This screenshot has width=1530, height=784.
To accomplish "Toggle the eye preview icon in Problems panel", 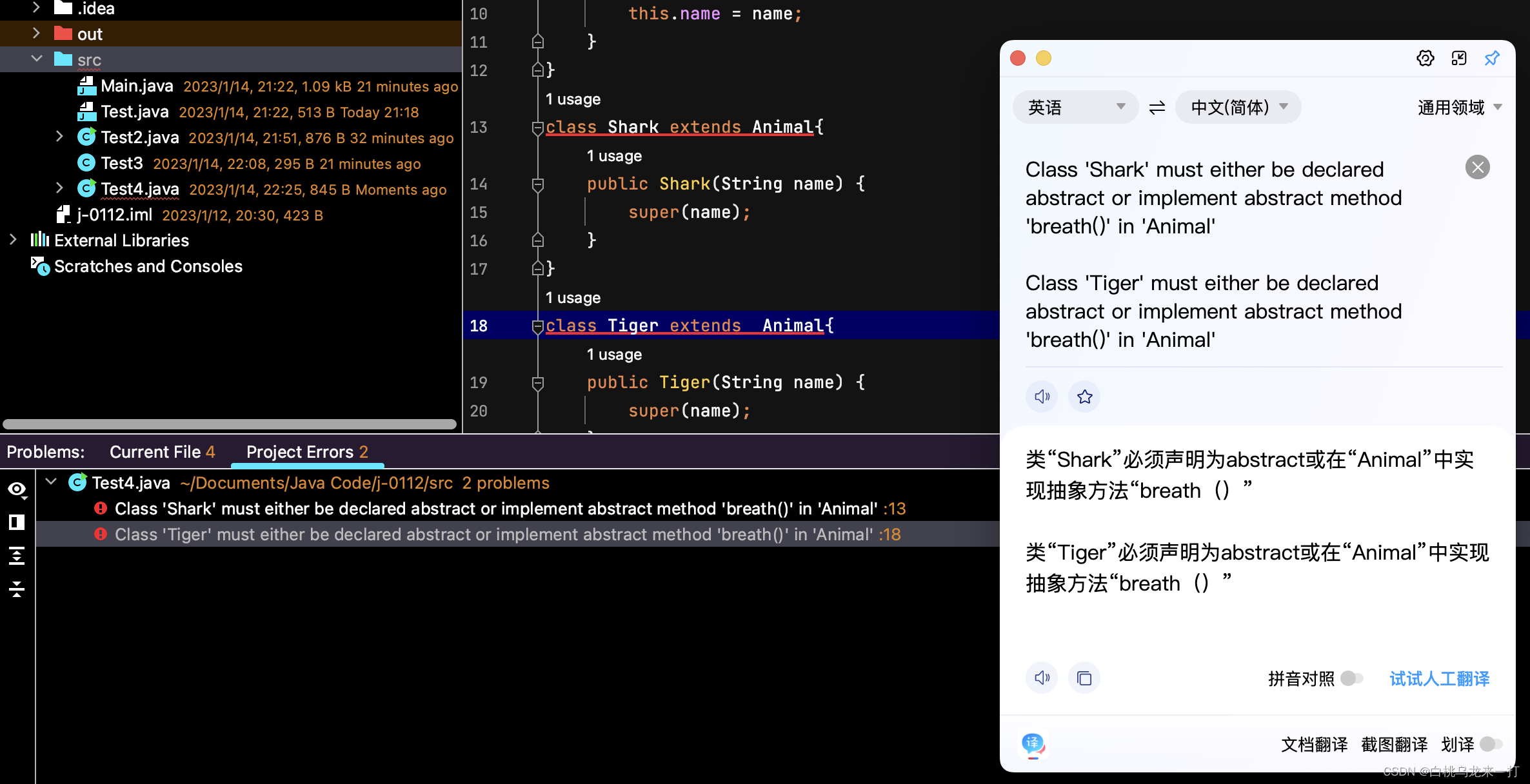I will click(17, 490).
